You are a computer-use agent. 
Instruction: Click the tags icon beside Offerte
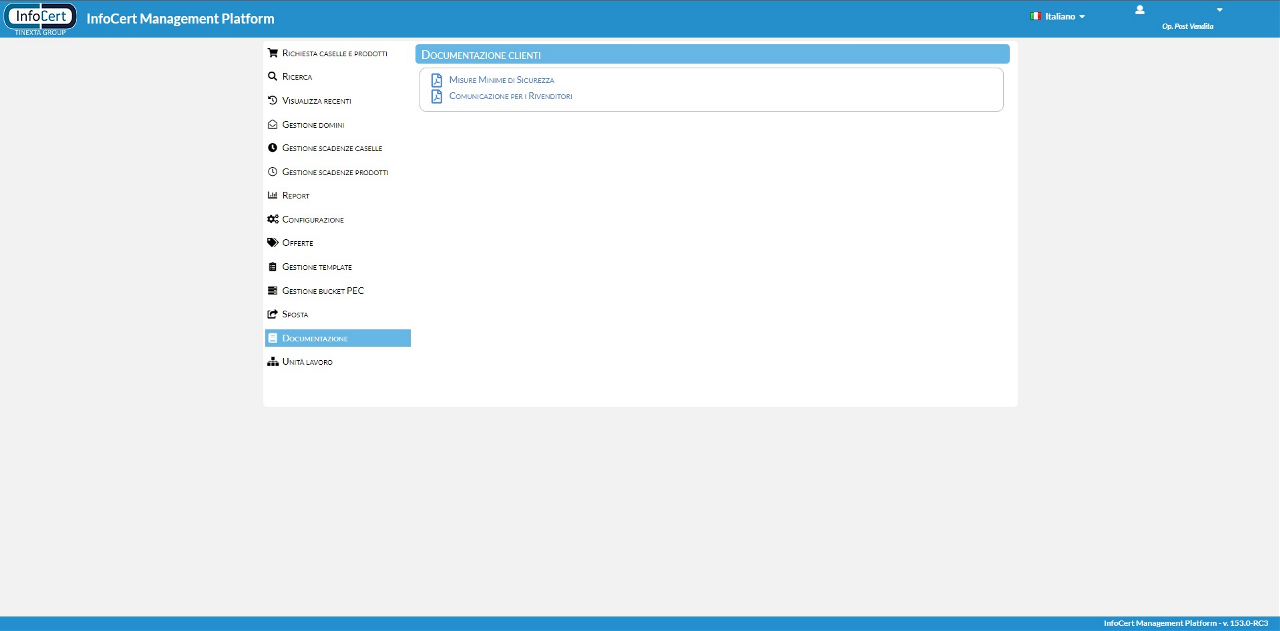[x=272, y=243]
